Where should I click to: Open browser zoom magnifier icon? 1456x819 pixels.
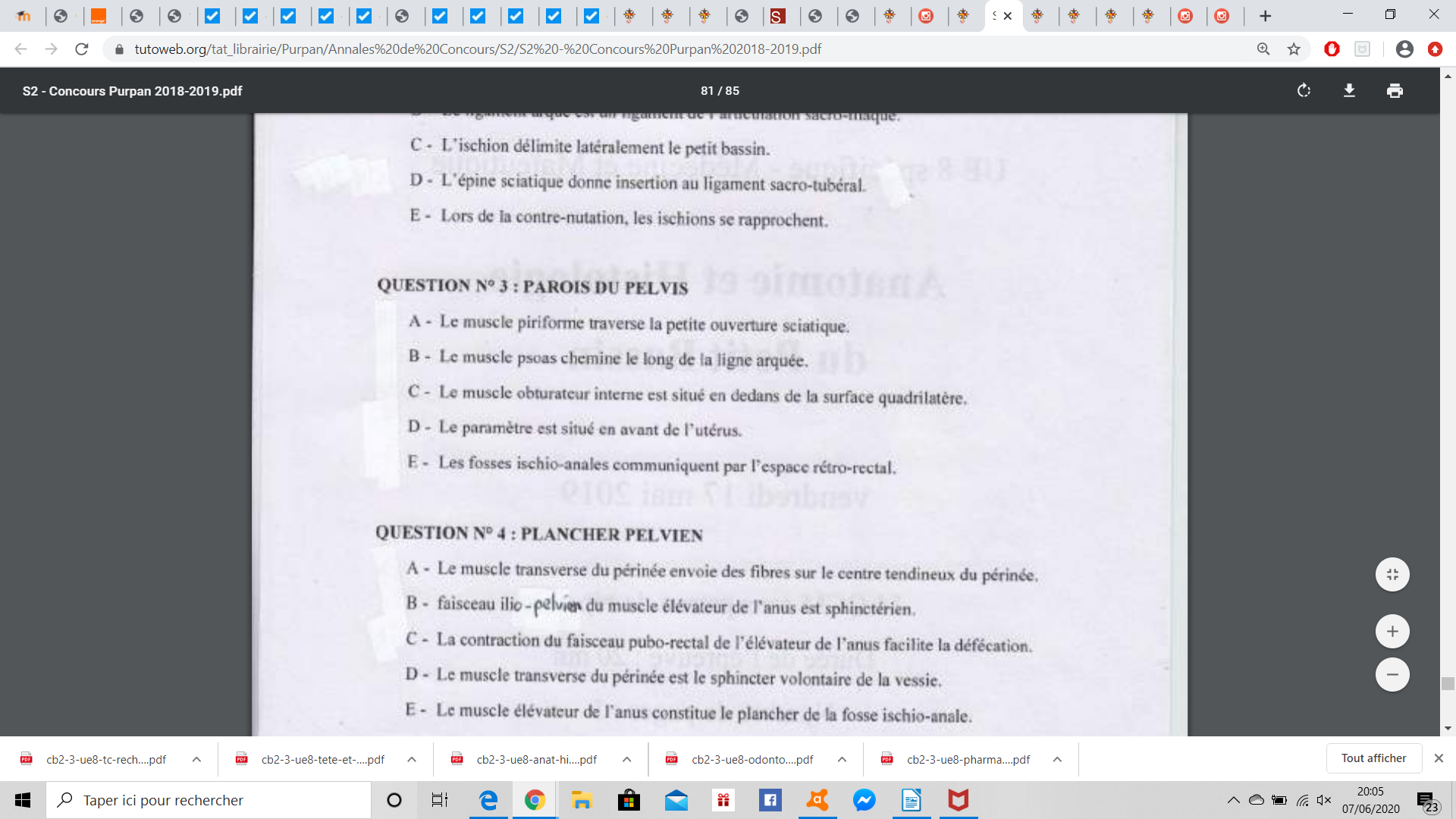1263,49
